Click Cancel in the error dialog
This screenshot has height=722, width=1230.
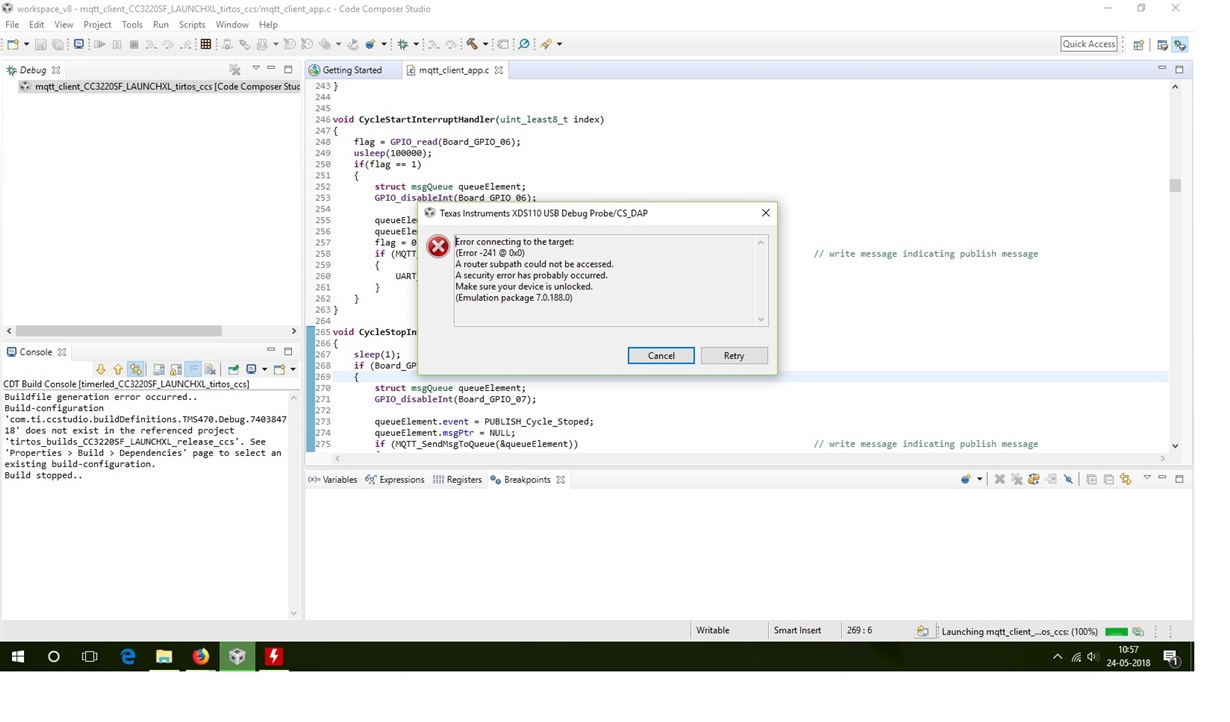661,356
